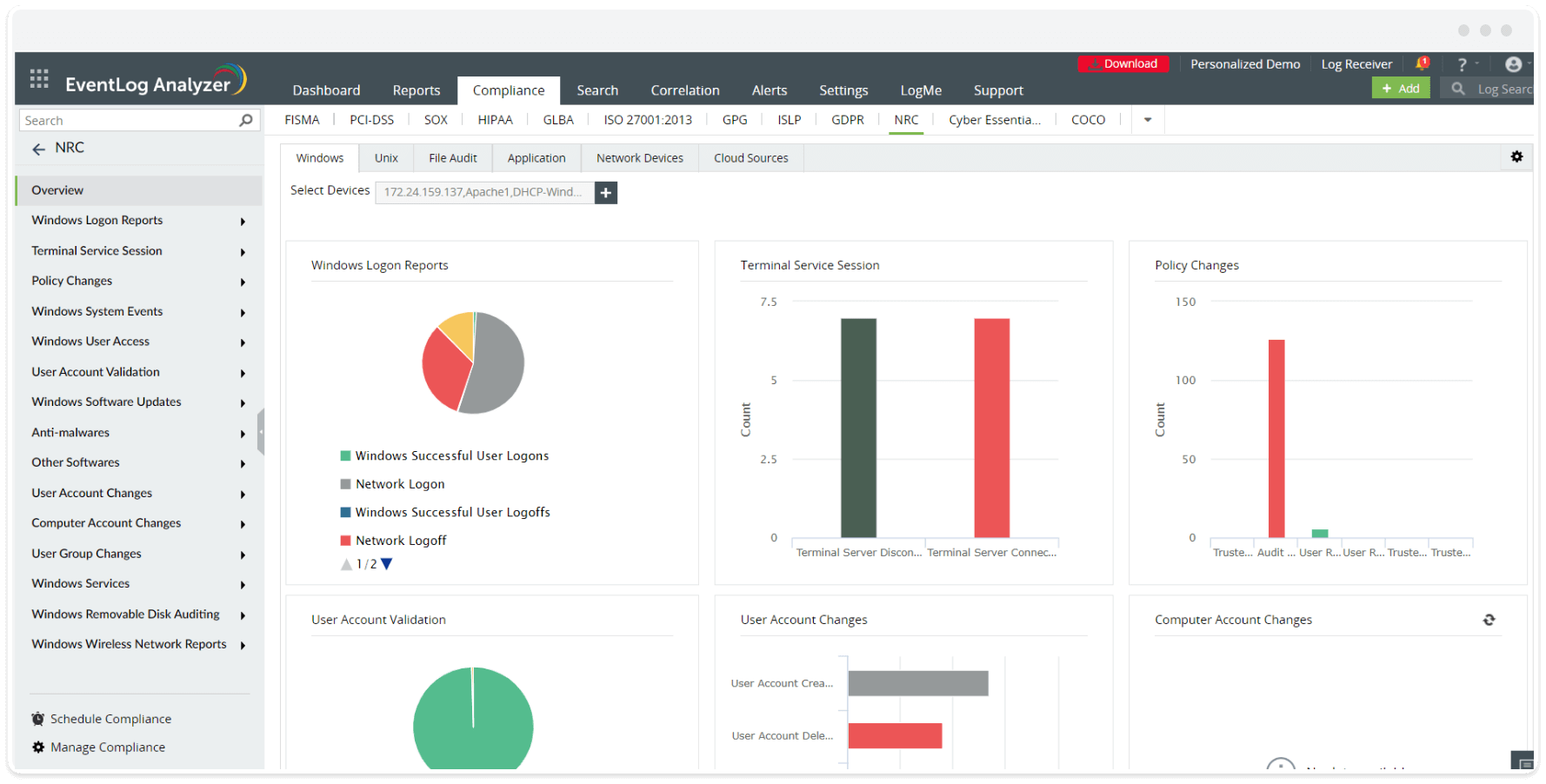Viewport: 1546px width, 784px height.
Task: Open the Select Devices dropdown field
Action: pyautogui.click(x=484, y=192)
